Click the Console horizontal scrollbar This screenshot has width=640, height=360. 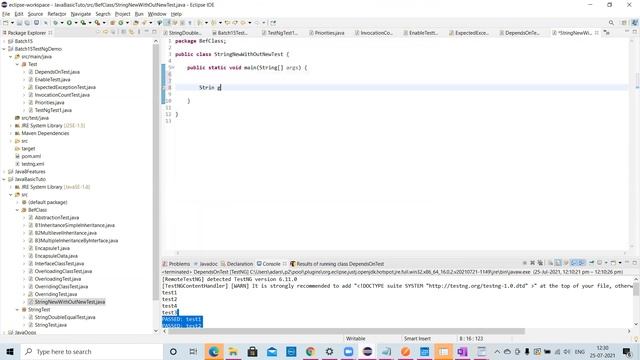346,331
